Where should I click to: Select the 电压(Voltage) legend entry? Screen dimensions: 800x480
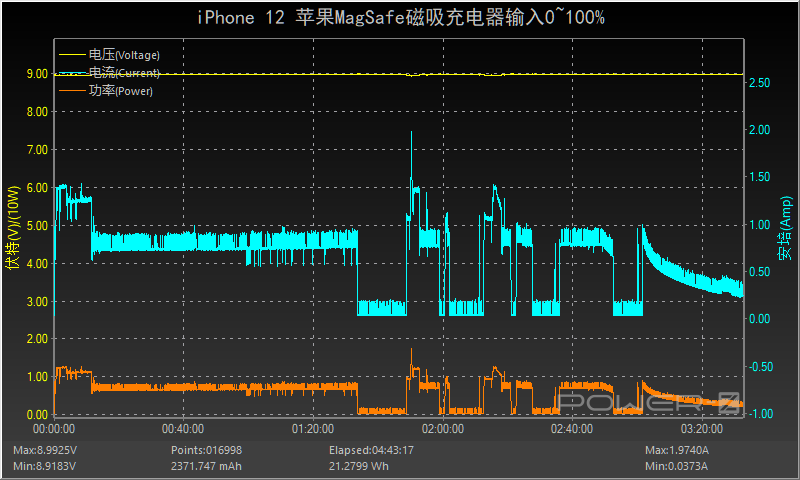pos(110,55)
